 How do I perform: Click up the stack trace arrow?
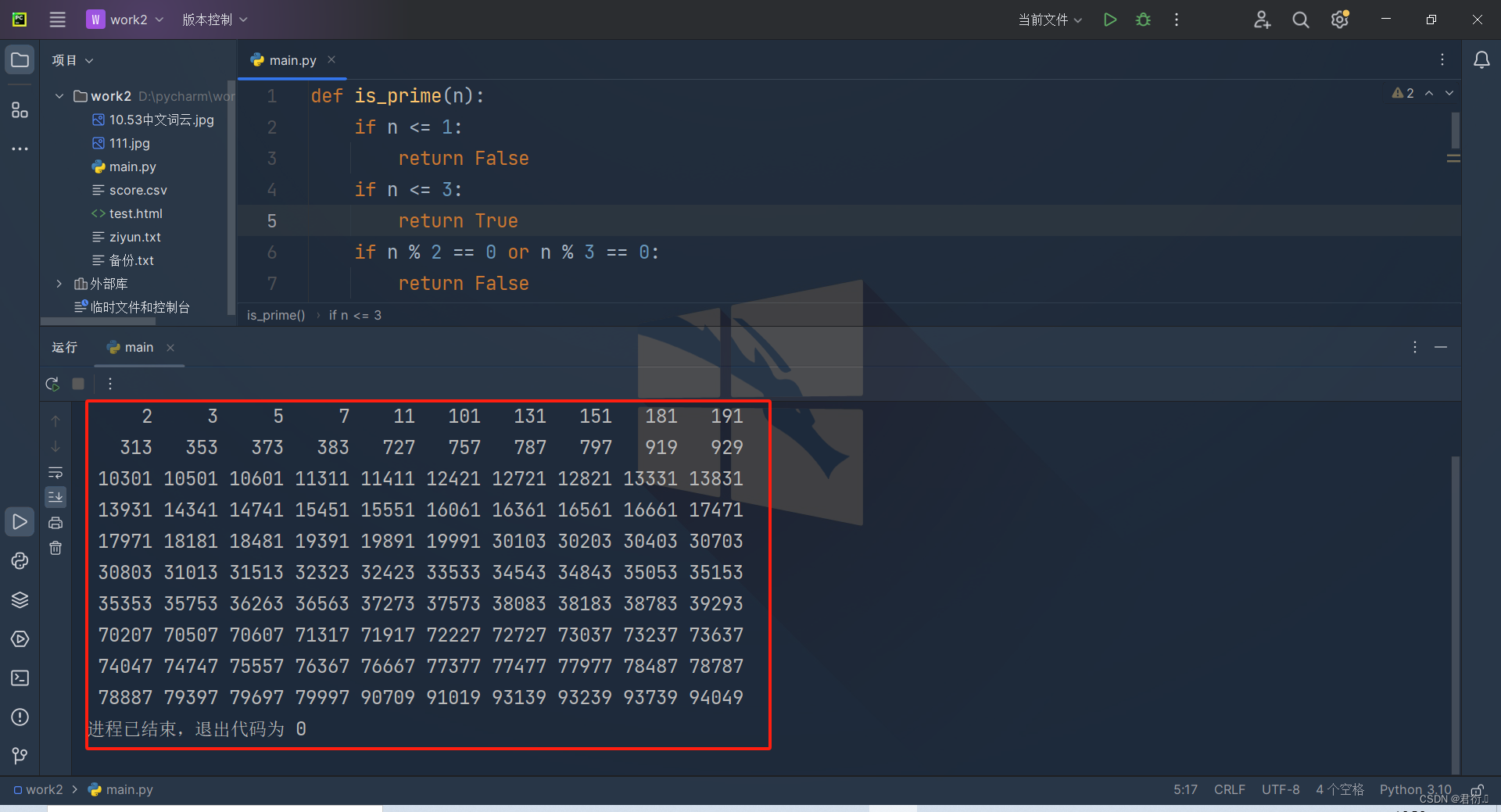tap(56, 421)
